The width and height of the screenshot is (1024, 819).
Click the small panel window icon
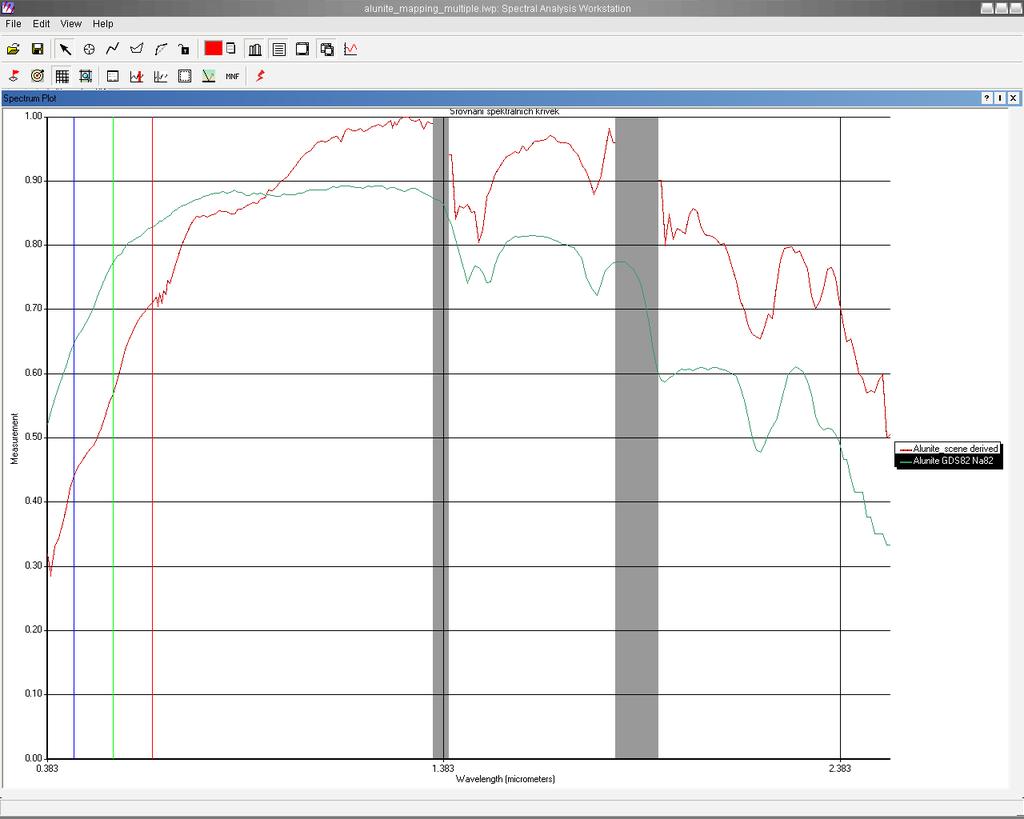[x=112, y=76]
